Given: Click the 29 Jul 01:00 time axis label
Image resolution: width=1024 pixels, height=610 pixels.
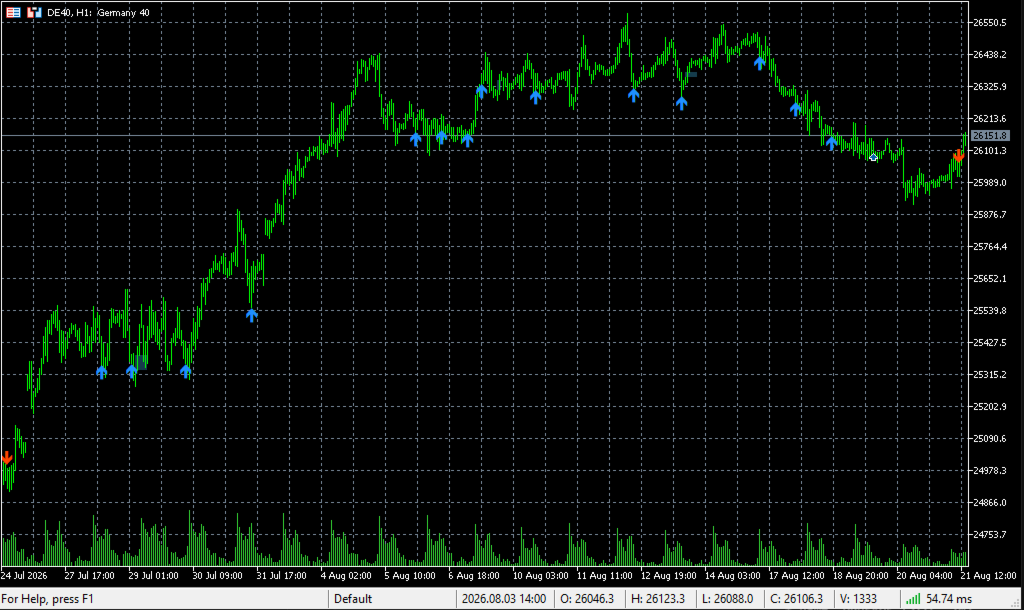Looking at the screenshot, I should coord(153,576).
